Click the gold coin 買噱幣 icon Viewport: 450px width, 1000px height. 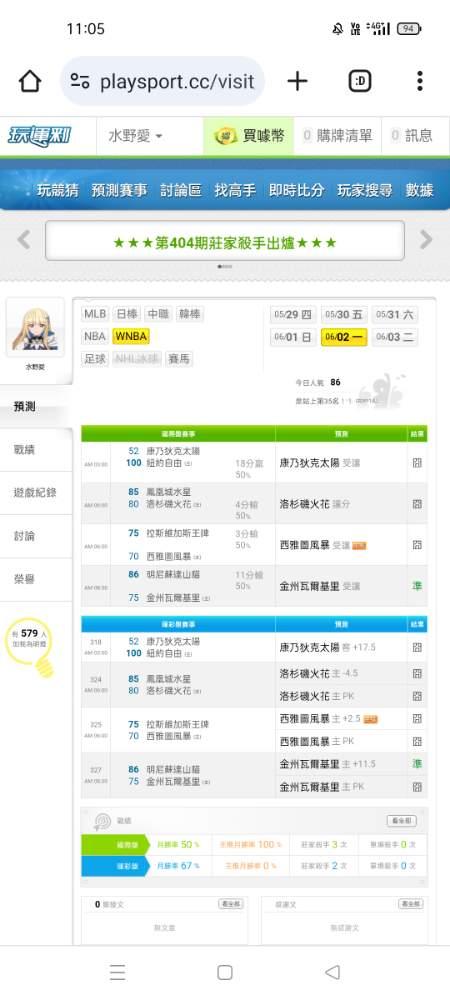tap(226, 136)
